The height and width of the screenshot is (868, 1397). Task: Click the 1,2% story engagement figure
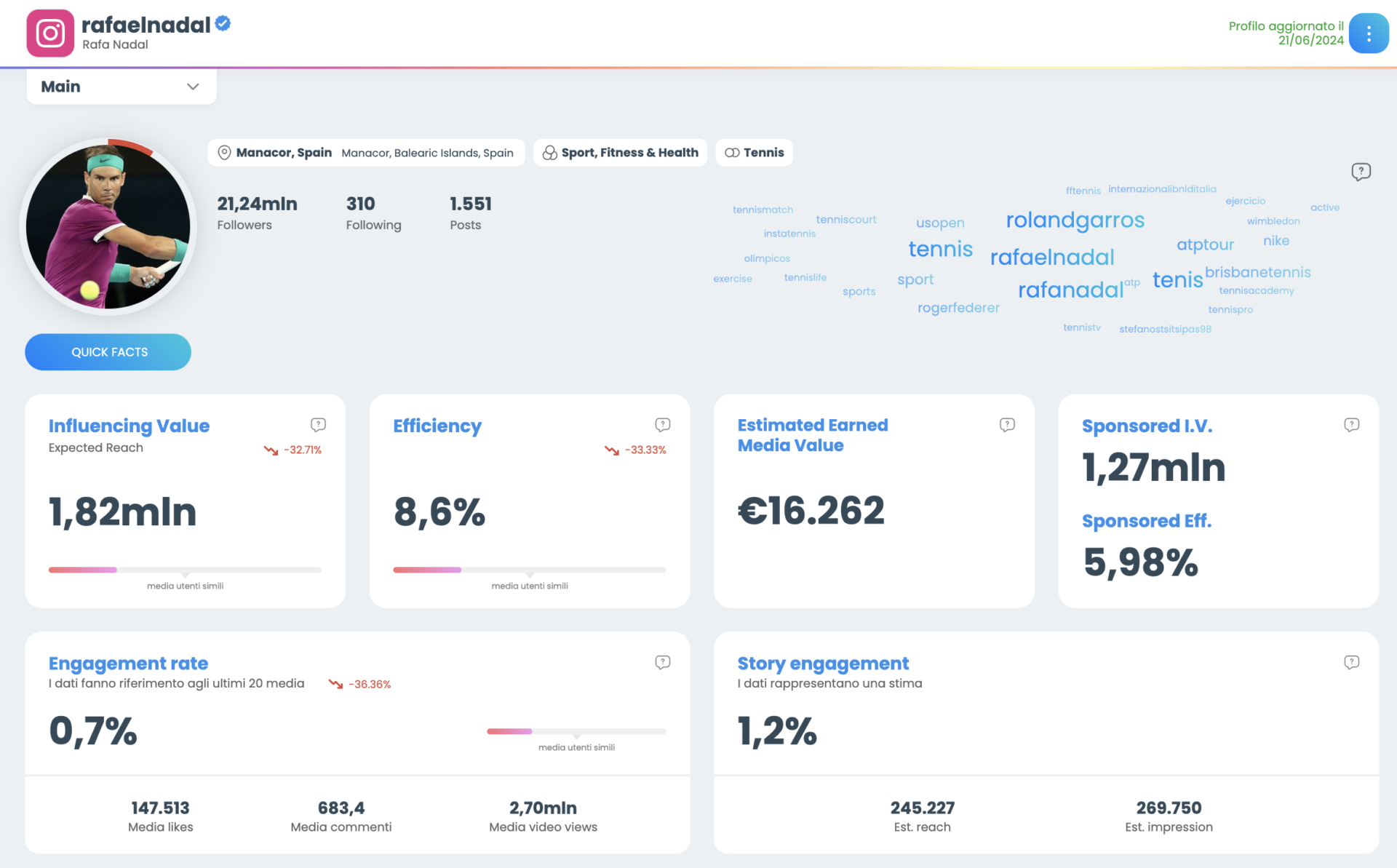pyautogui.click(x=777, y=731)
